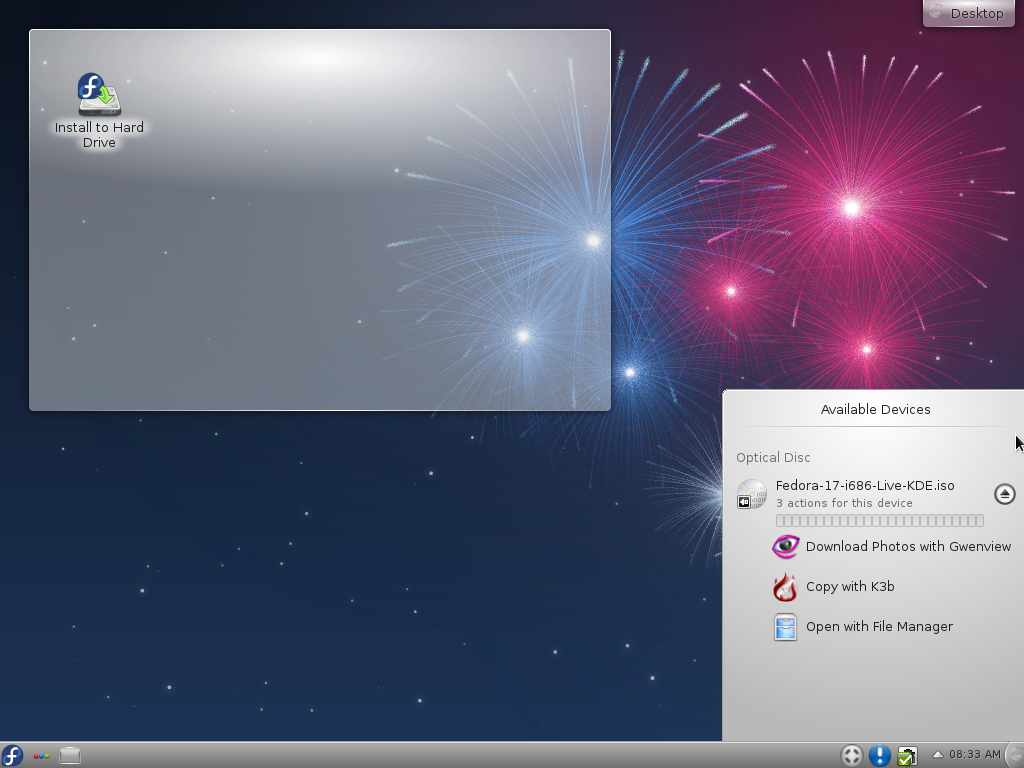The width and height of the screenshot is (1024, 768).
Task: Select the Fedora-17-i686-Live-KDE.iso device entry
Action: [865, 485]
